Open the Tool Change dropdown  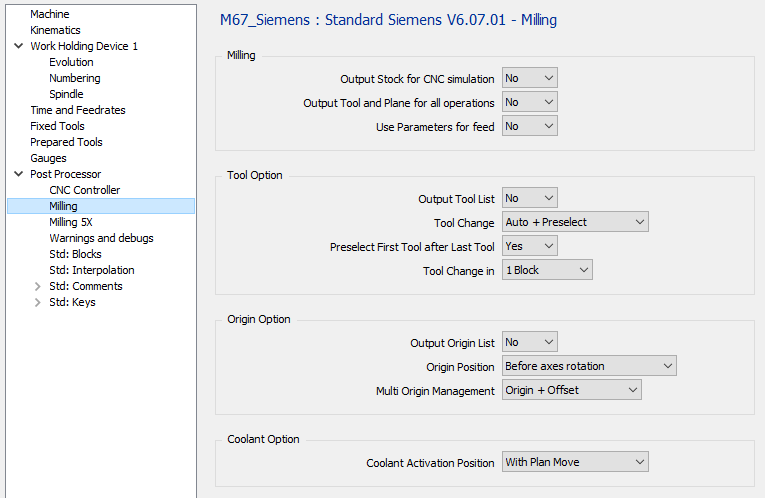[x=575, y=222]
